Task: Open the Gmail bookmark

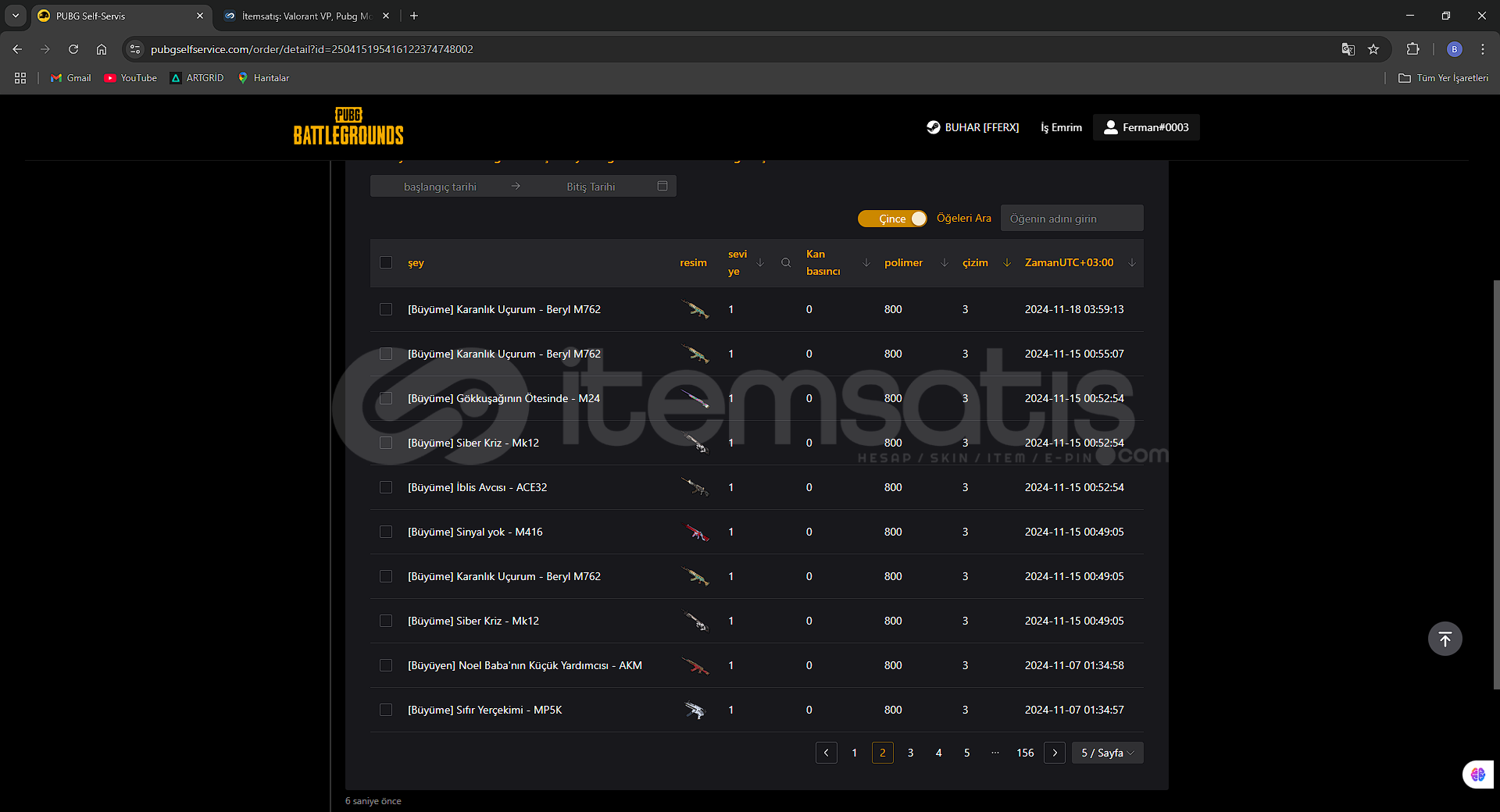Action: (x=71, y=78)
